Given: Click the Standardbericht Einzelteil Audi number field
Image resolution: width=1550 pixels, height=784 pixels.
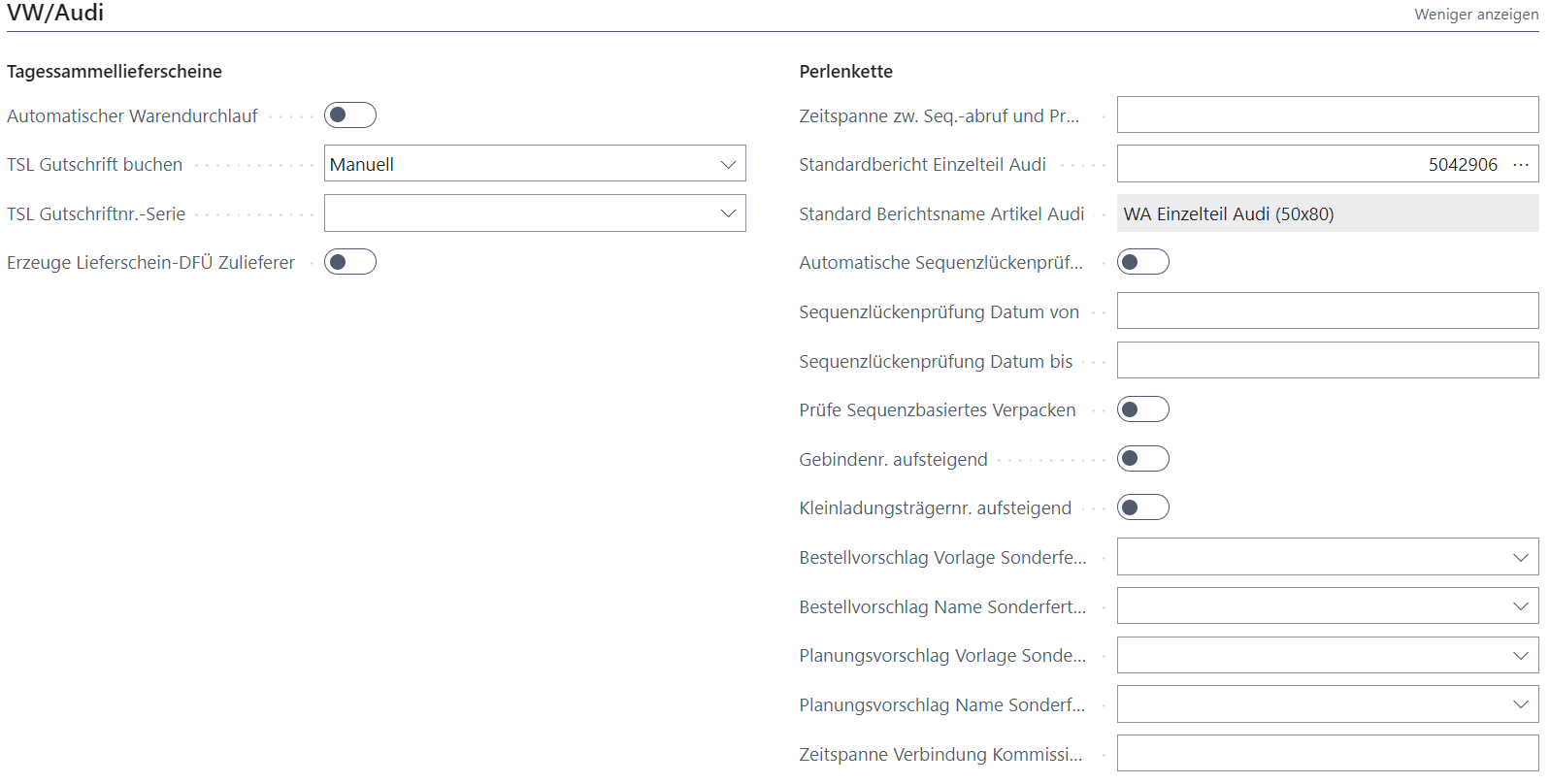Looking at the screenshot, I should click(x=1310, y=165).
